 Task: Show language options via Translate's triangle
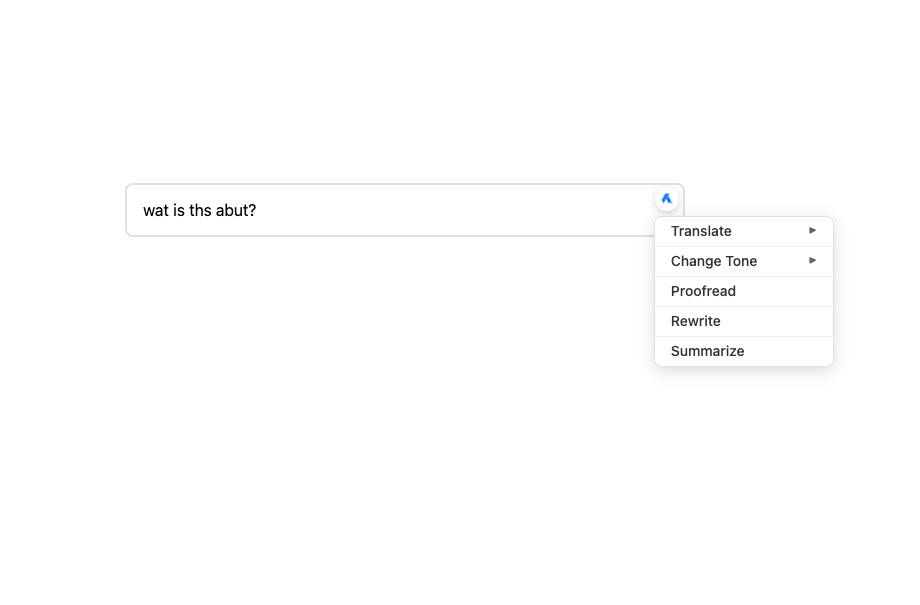(813, 231)
